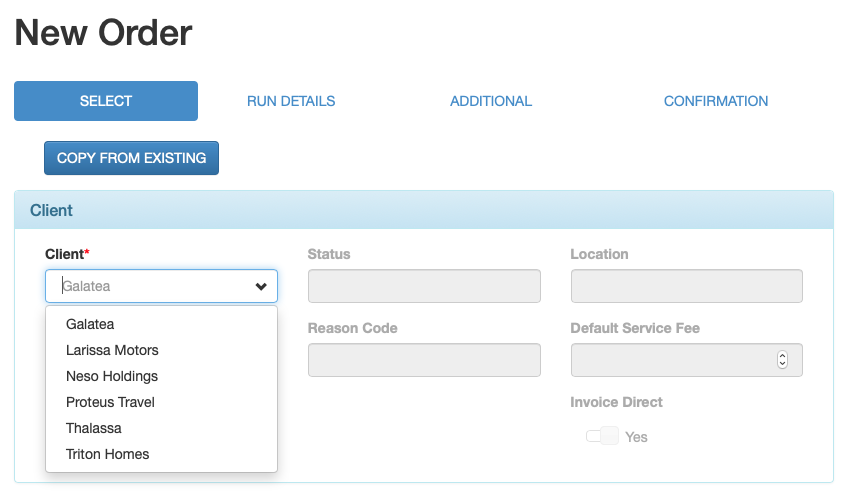Focus the Client search input field
Viewport: 853px width, 502px height.
coord(150,286)
